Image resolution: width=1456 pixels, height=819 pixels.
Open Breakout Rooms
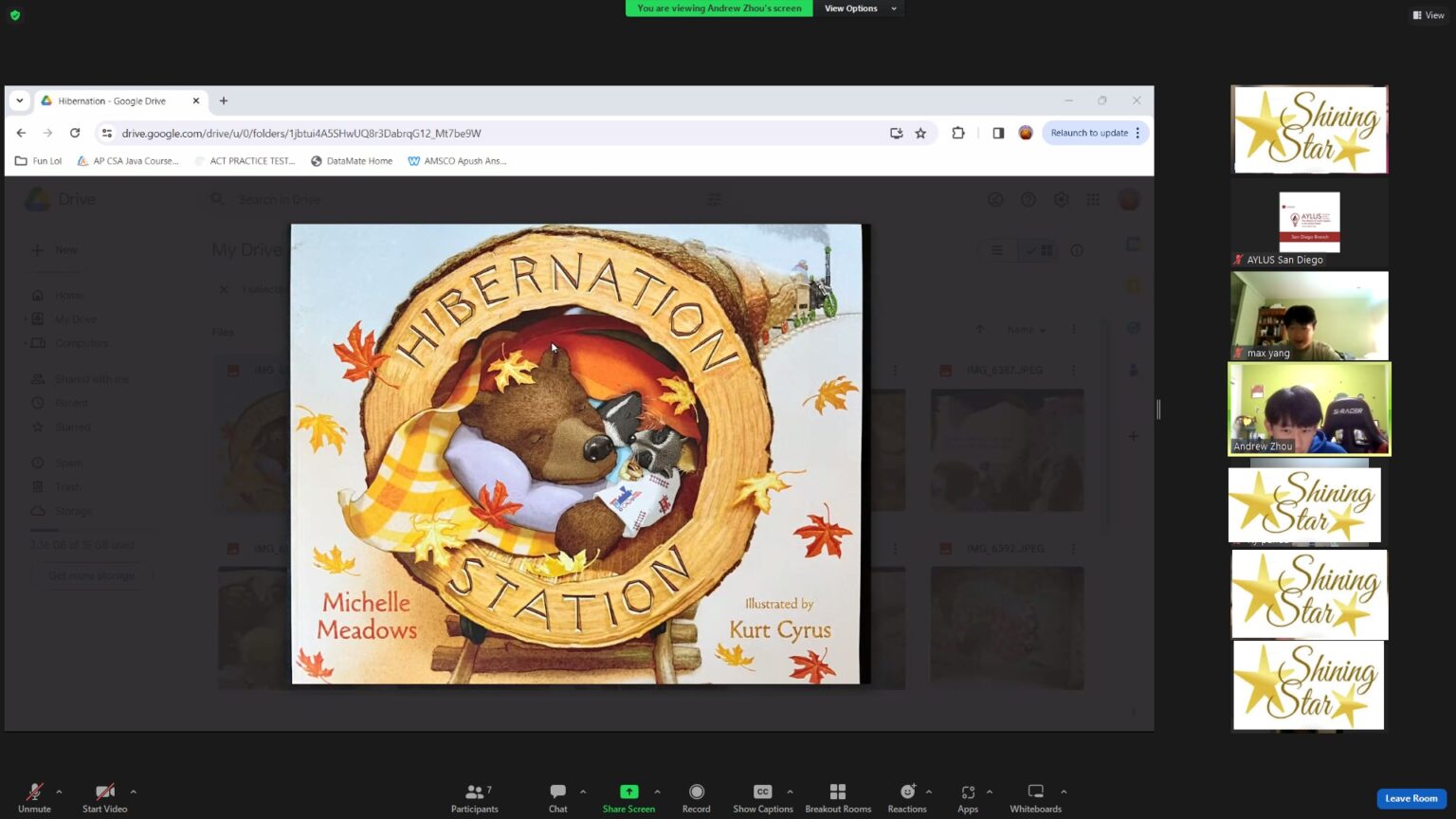click(838, 797)
